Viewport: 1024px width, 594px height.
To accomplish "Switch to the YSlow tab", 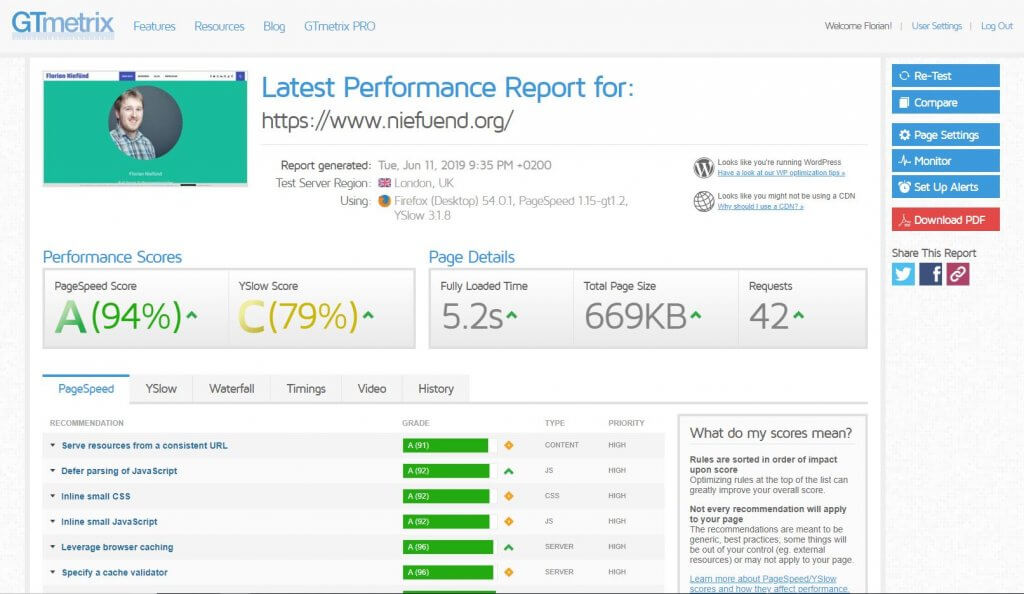I will point(161,388).
